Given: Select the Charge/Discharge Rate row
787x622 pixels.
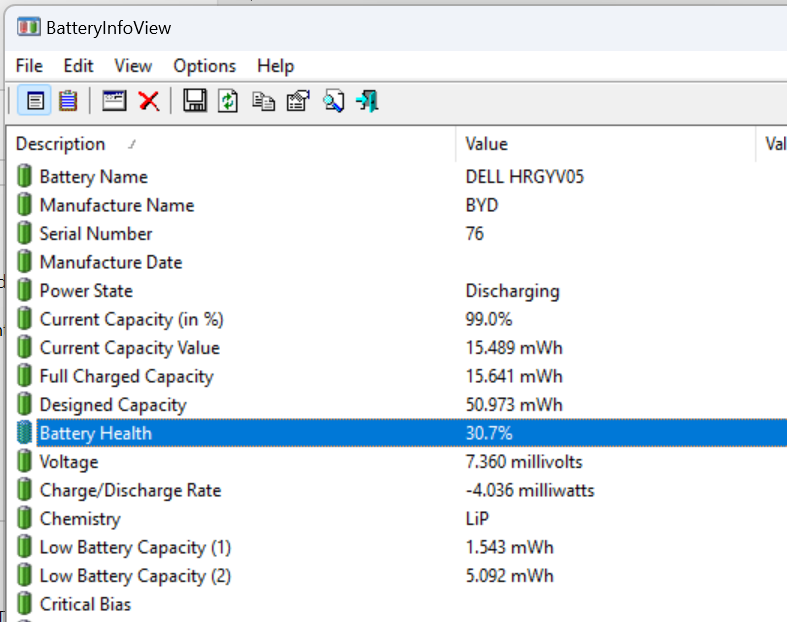Looking at the screenshot, I should [397, 490].
